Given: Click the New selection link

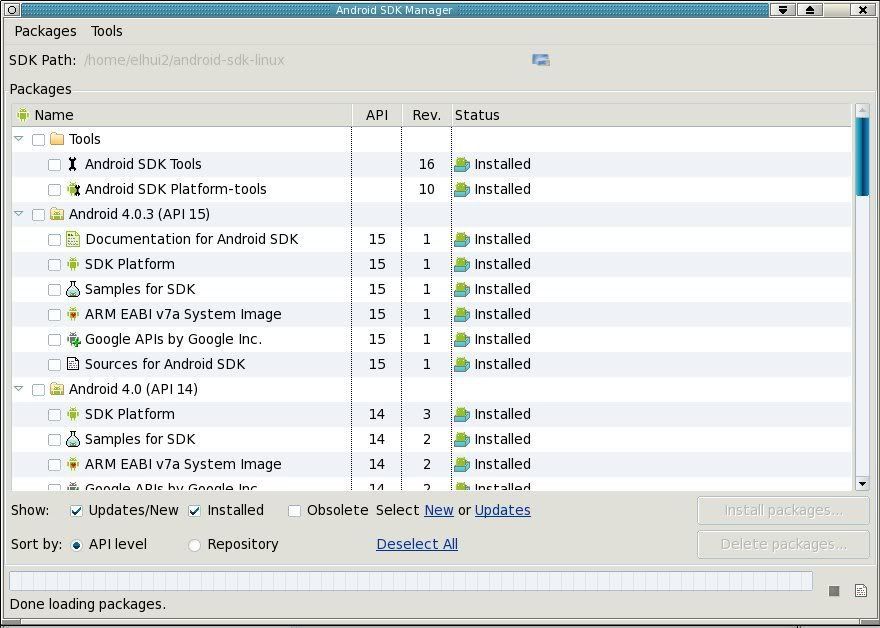Looking at the screenshot, I should tap(439, 510).
